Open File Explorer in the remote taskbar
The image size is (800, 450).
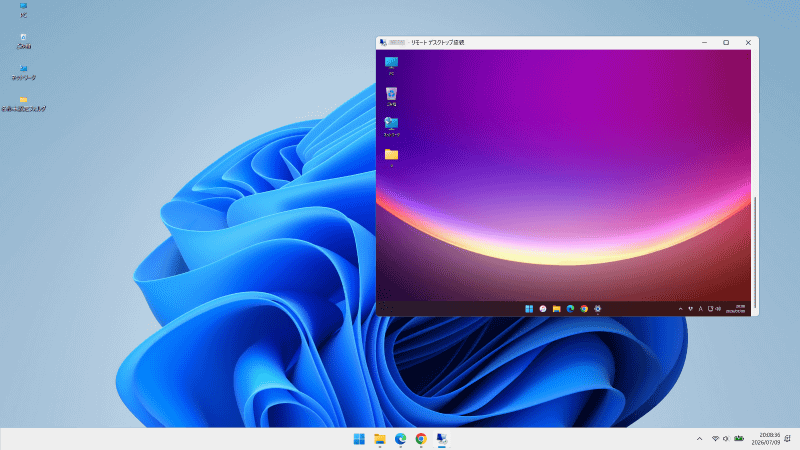coord(557,309)
